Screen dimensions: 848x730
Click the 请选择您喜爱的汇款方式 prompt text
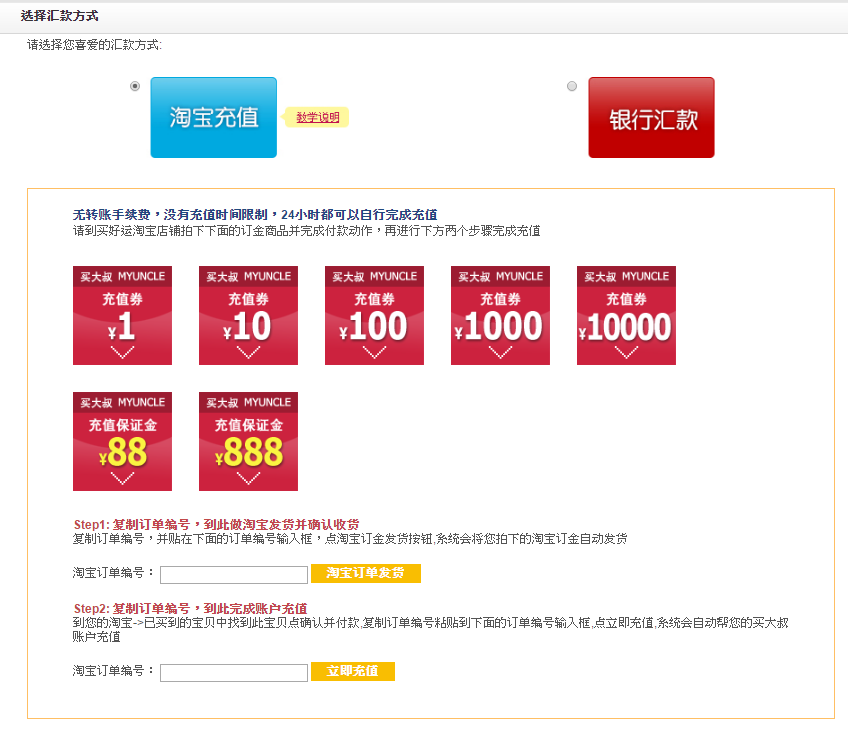pos(94,45)
